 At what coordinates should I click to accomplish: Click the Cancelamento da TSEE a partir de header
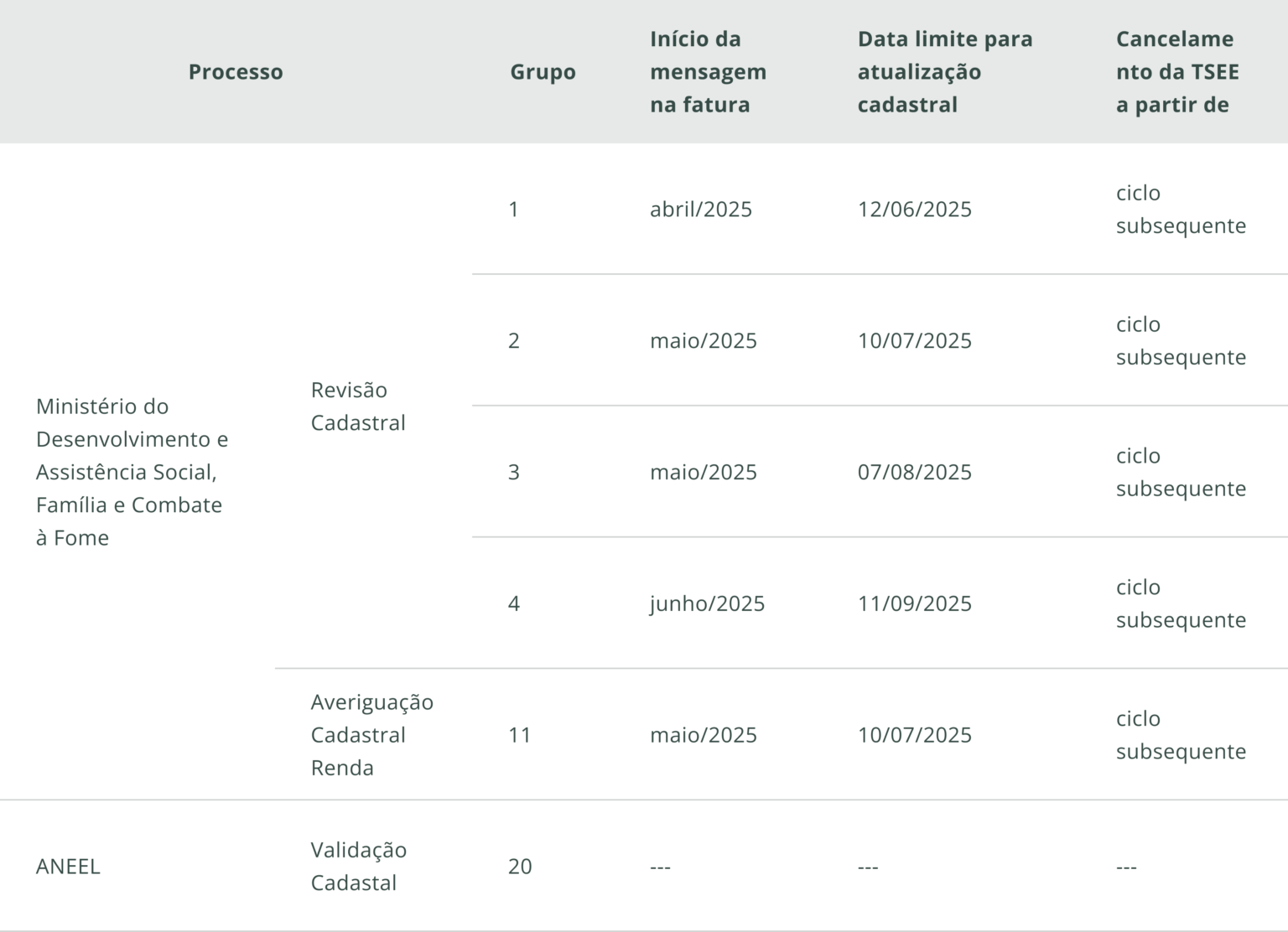[x=1177, y=72]
